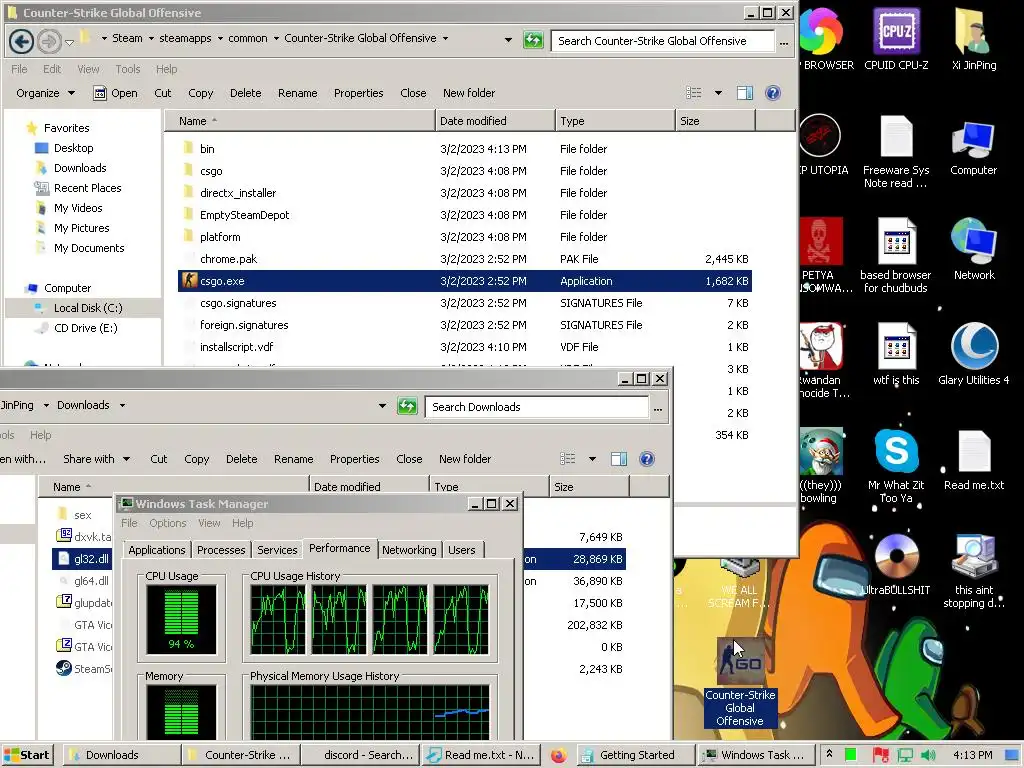The image size is (1024, 768).
Task: Expand common breadcrumb arrow
Action: (276, 39)
